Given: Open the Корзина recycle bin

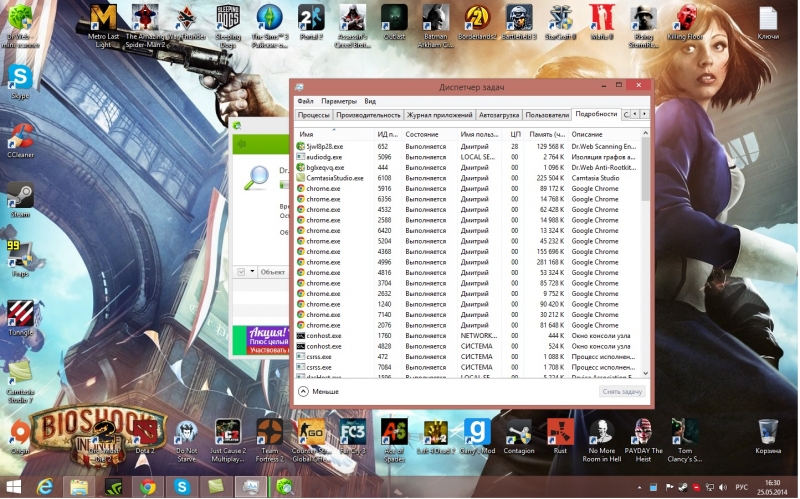Looking at the screenshot, I should coord(768,437).
